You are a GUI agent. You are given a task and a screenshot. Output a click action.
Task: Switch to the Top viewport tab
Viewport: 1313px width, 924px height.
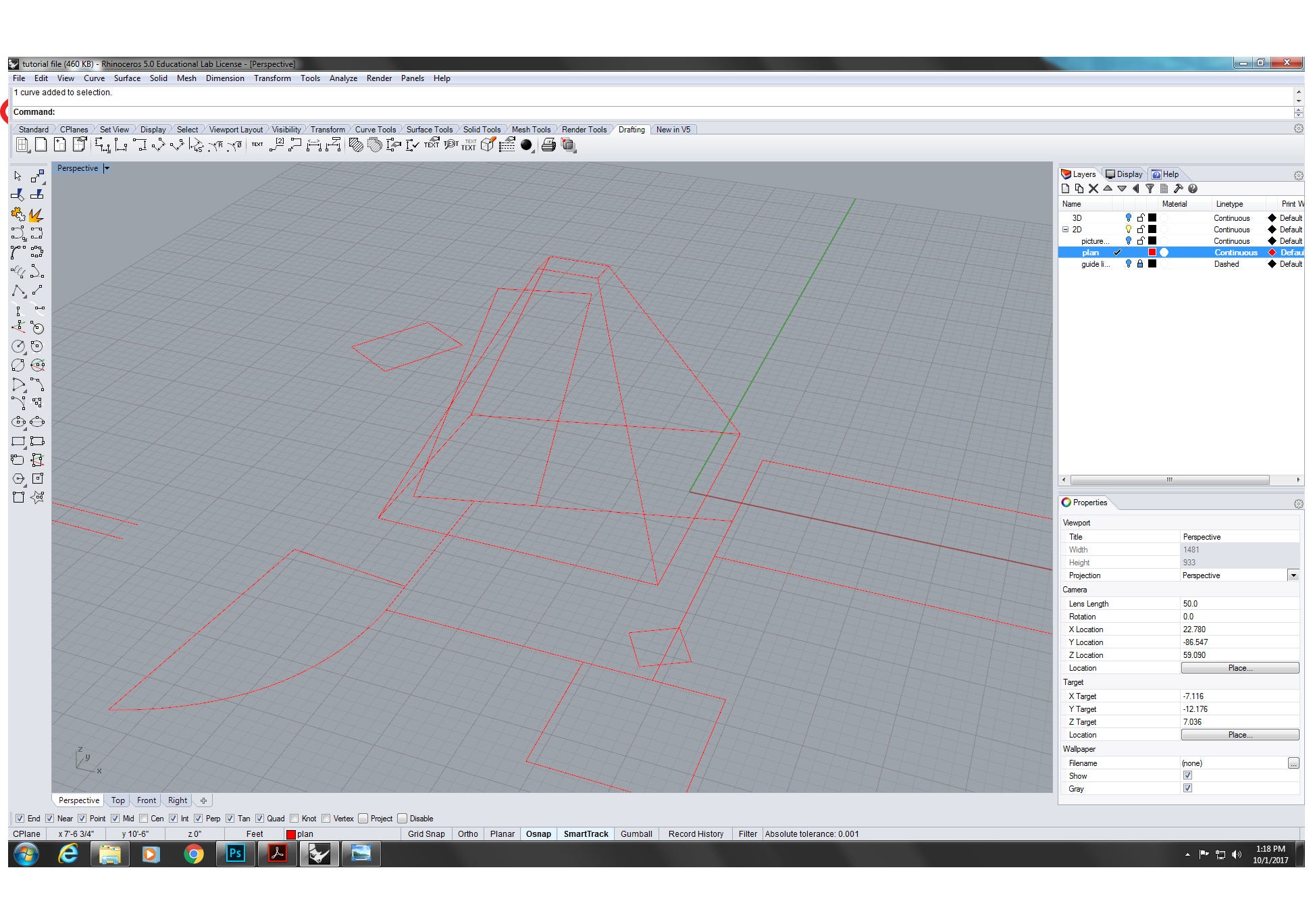(x=118, y=800)
